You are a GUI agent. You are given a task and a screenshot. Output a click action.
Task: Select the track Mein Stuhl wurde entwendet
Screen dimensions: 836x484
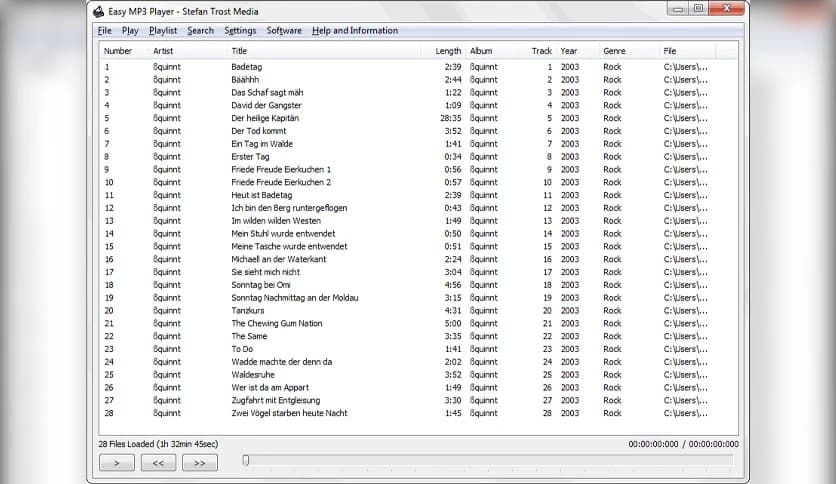coord(283,233)
